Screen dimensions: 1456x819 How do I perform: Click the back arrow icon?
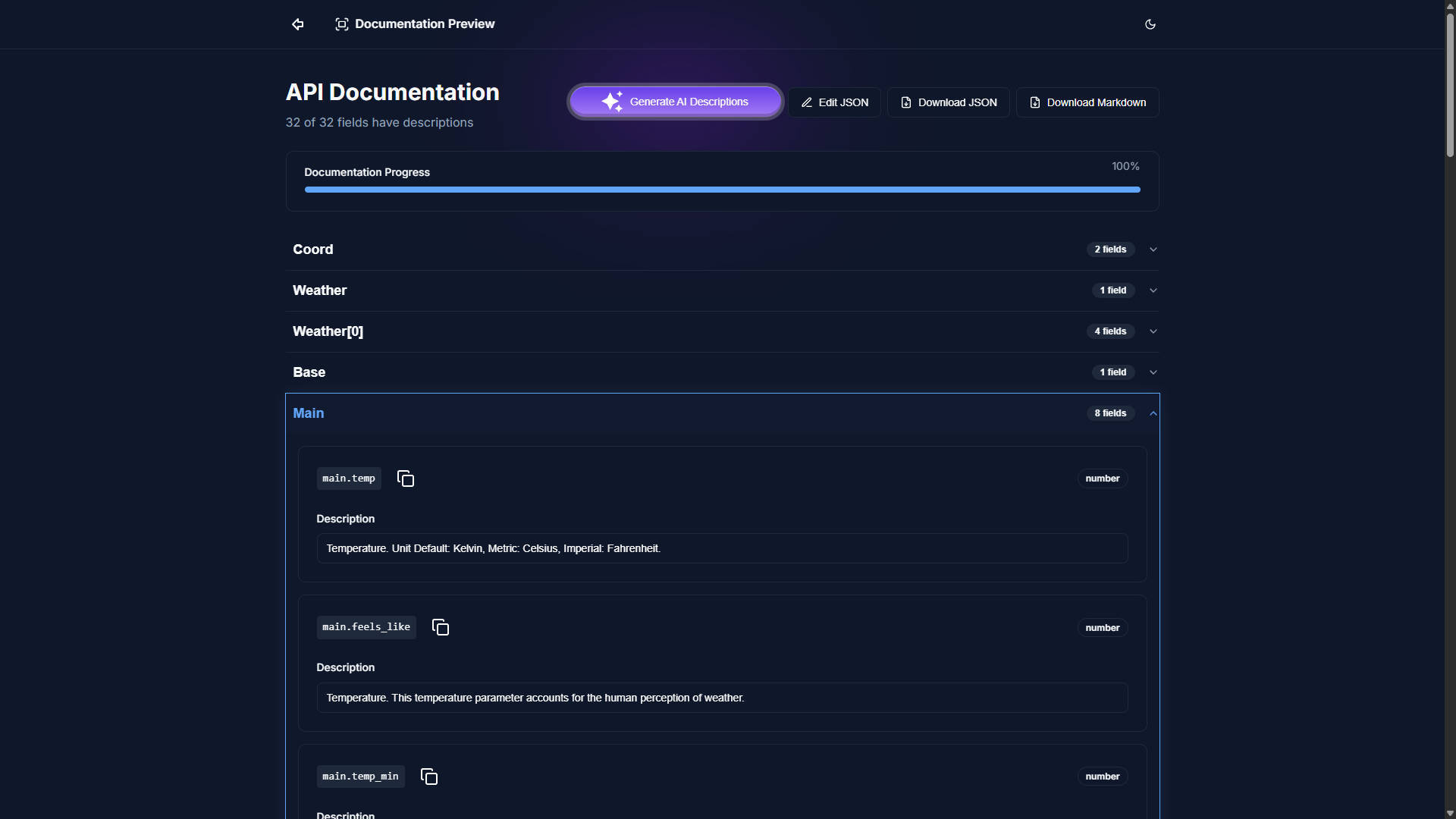click(x=298, y=24)
